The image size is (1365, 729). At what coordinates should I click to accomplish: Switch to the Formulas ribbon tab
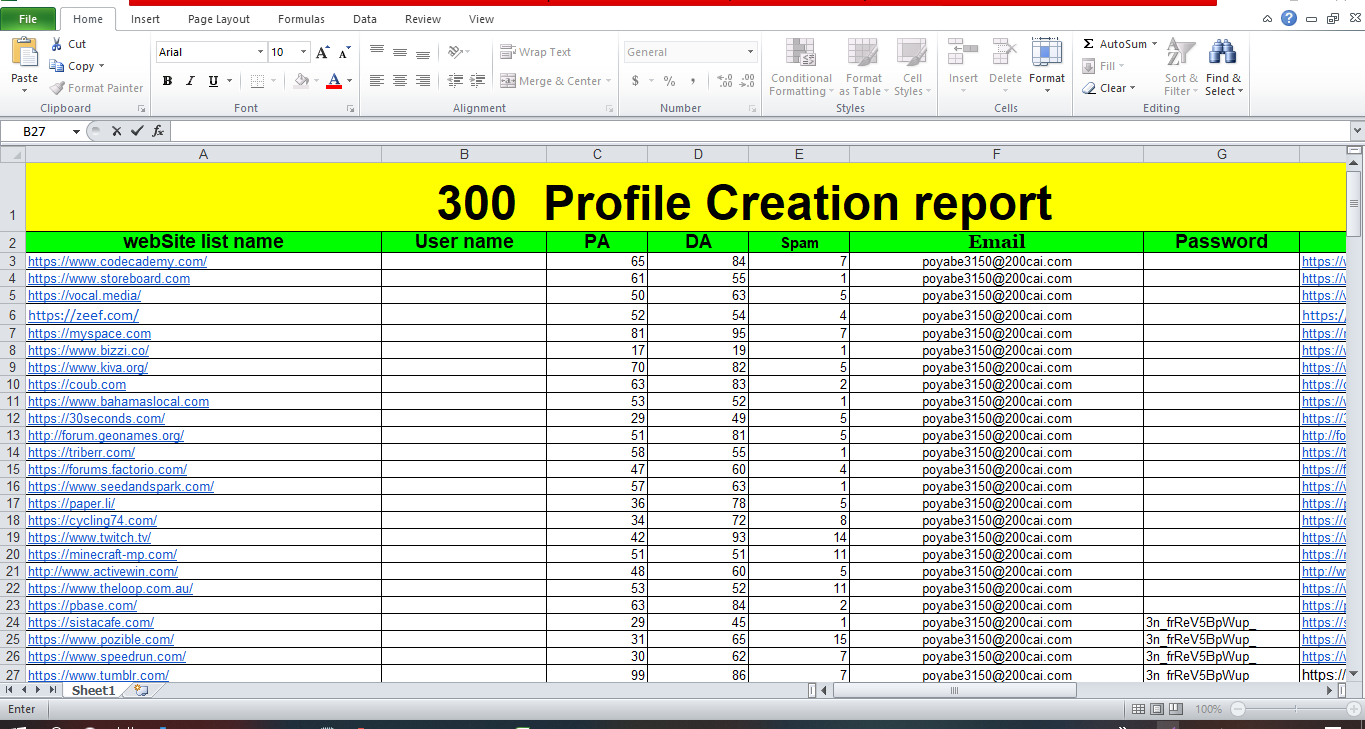[300, 18]
